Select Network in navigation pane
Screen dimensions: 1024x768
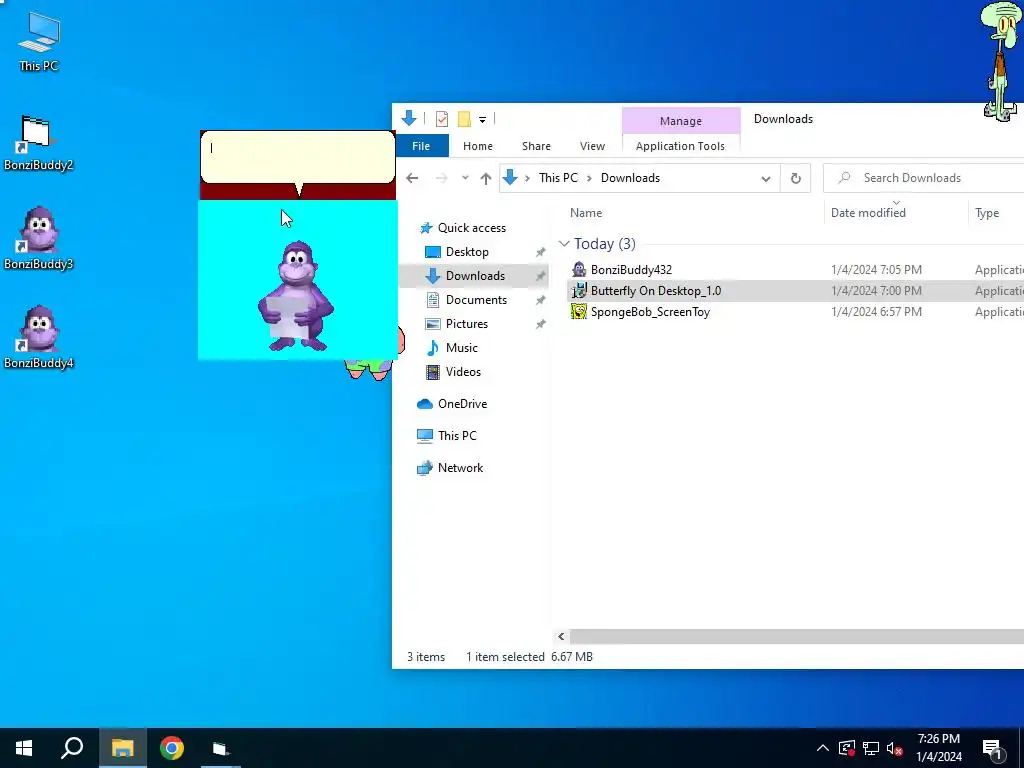(x=460, y=468)
